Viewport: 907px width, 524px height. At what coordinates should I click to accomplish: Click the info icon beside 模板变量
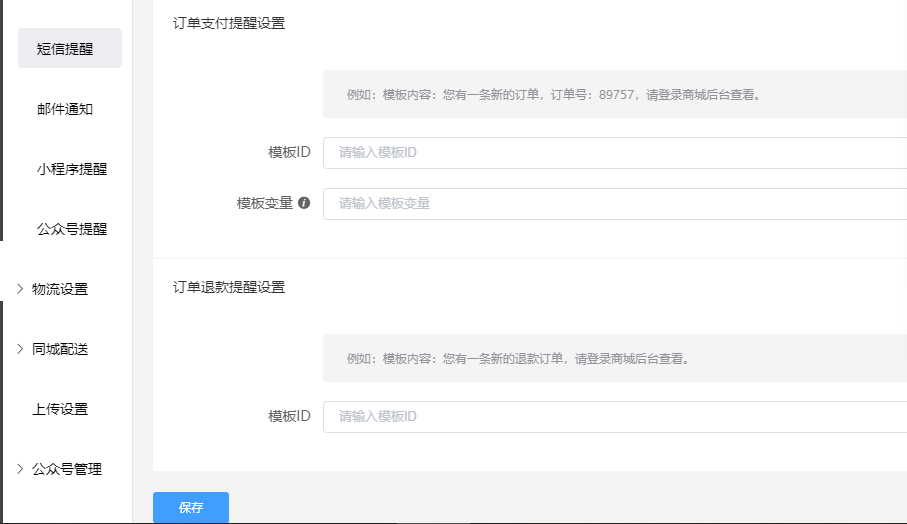(304, 203)
